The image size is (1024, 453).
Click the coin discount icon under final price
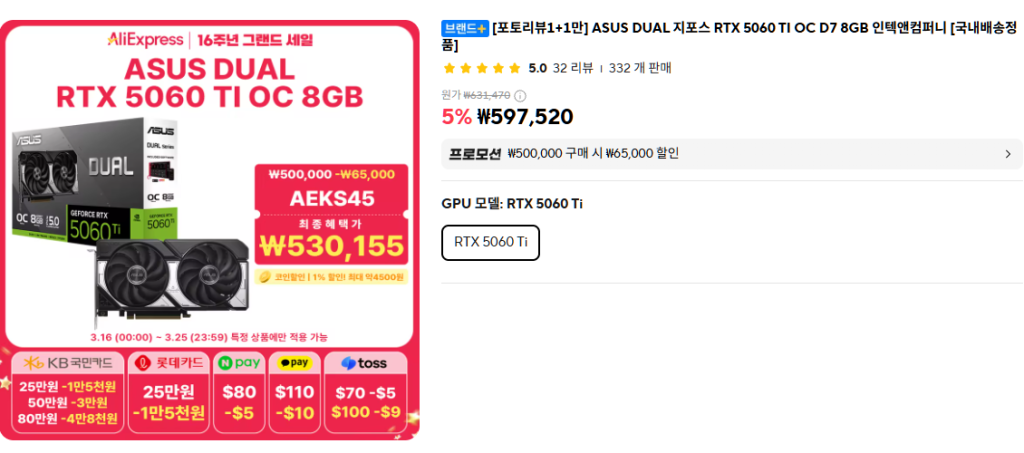(265, 276)
